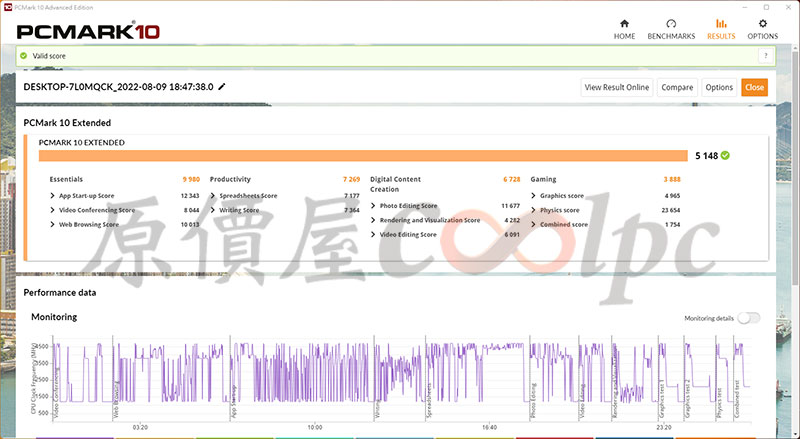Screen dimensions: 800x439
Task: Click the options gear icon
Action: coord(762,23)
